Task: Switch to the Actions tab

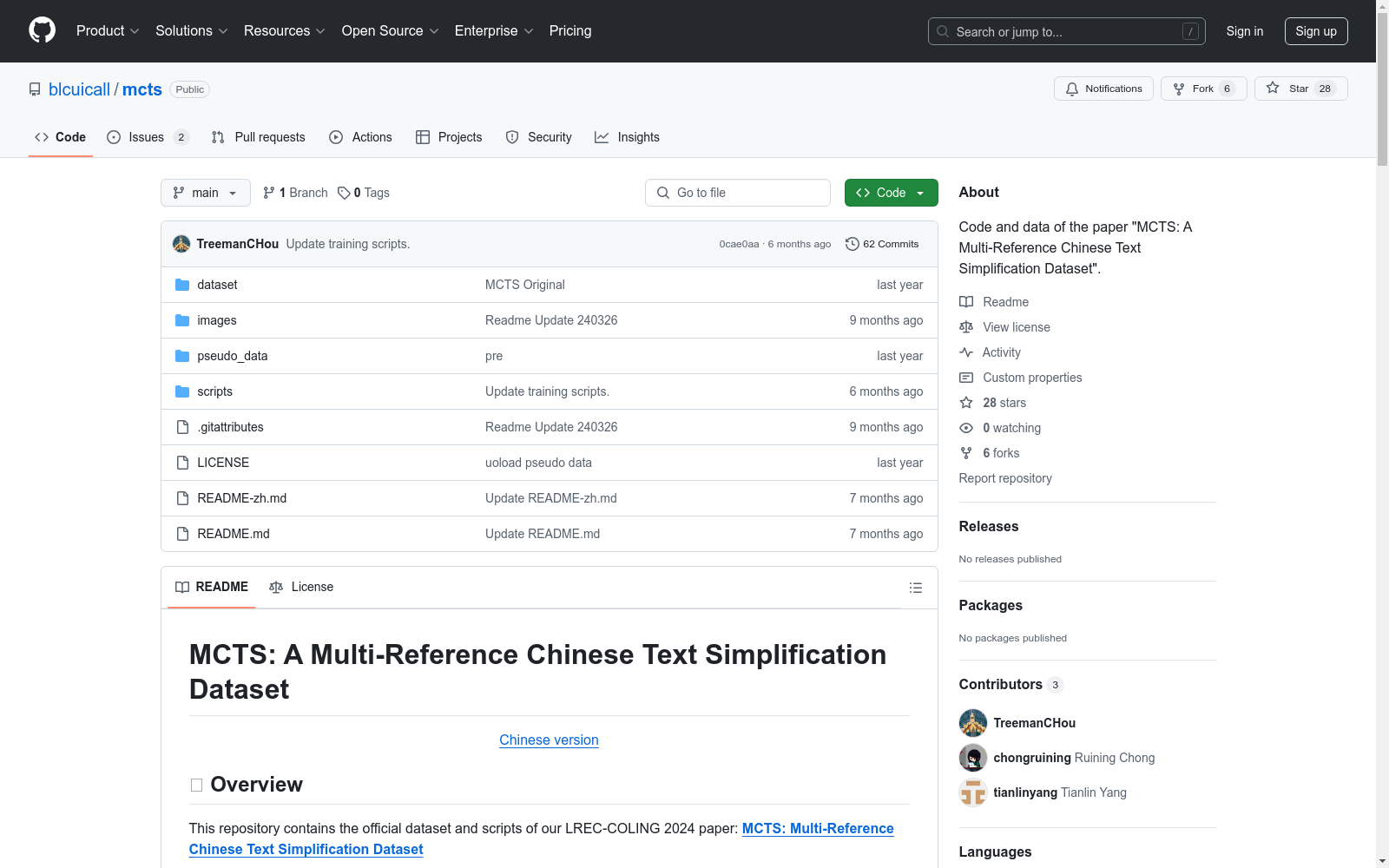Action: click(360, 137)
